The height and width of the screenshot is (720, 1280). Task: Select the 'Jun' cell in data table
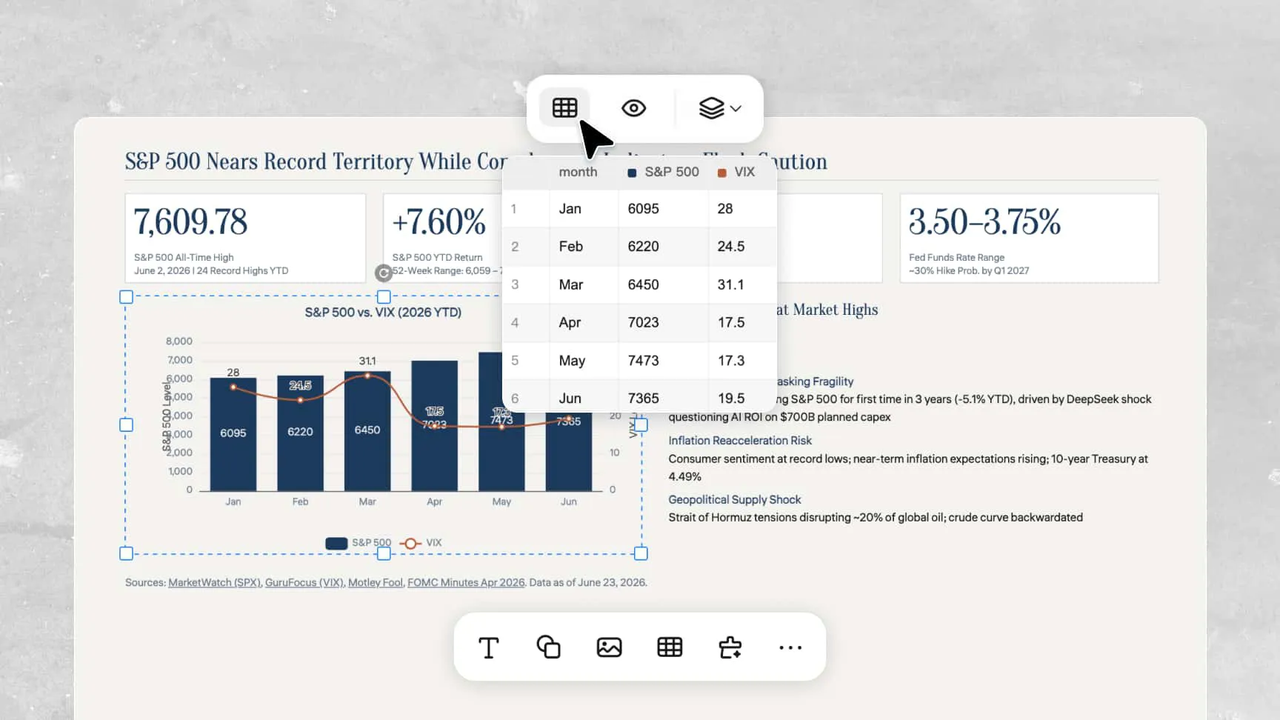tap(584, 398)
